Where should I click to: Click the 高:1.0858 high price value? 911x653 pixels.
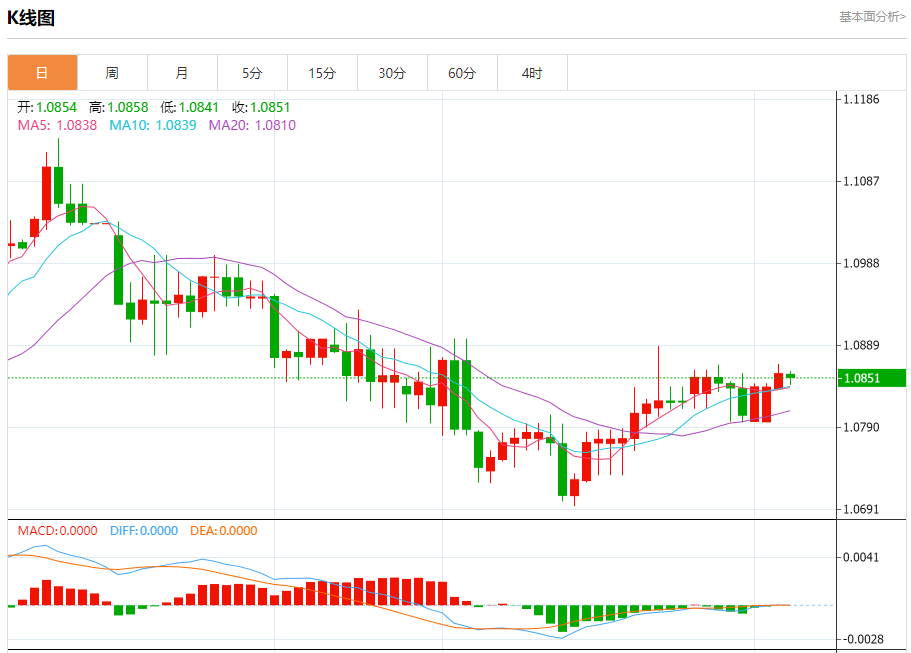(x=119, y=107)
